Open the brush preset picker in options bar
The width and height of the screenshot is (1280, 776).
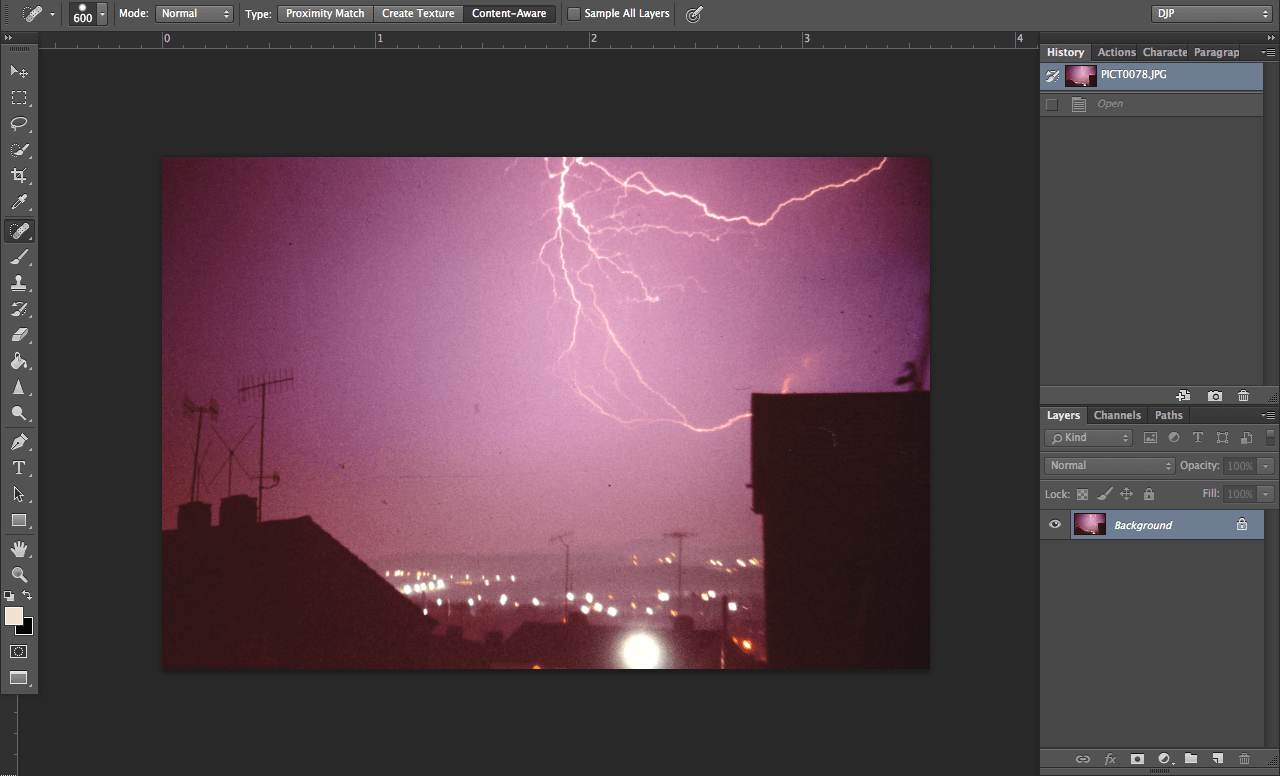click(87, 14)
